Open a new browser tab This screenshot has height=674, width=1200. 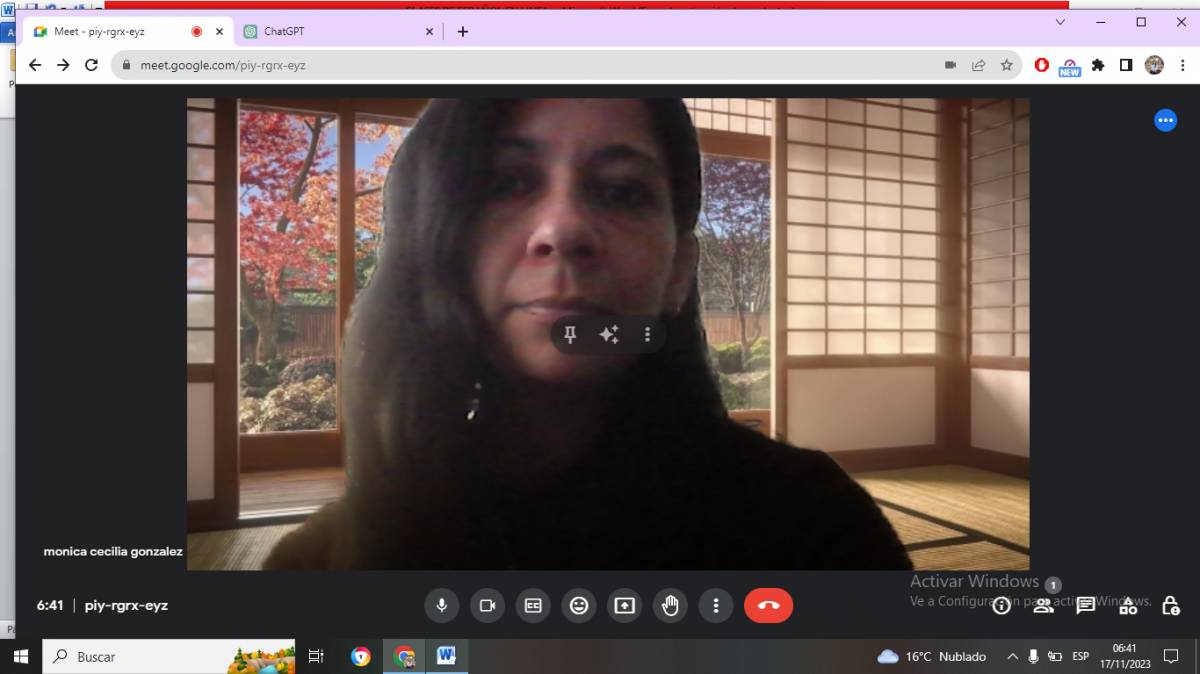[462, 31]
